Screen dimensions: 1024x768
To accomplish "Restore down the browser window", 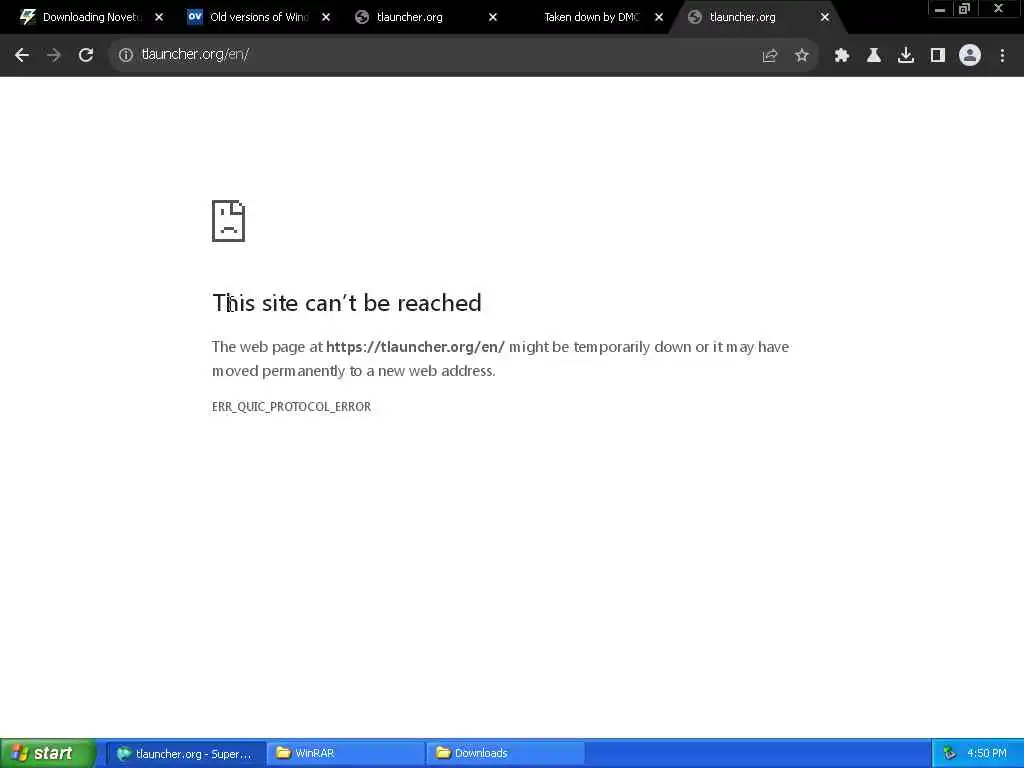I will pos(964,9).
